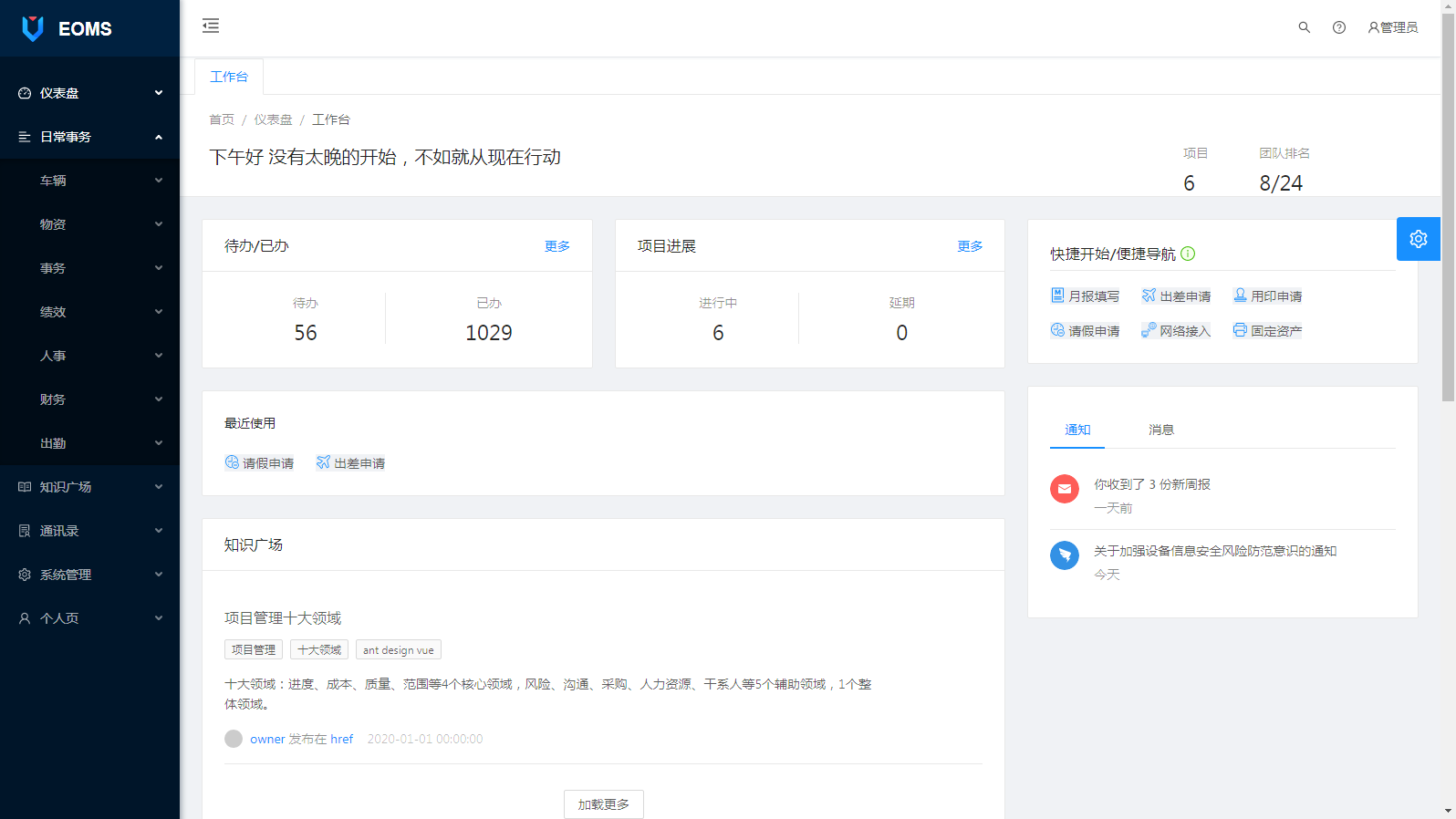Viewport: 1456px width, 819px height.
Task: Click the 加载更多 button
Action: point(603,804)
